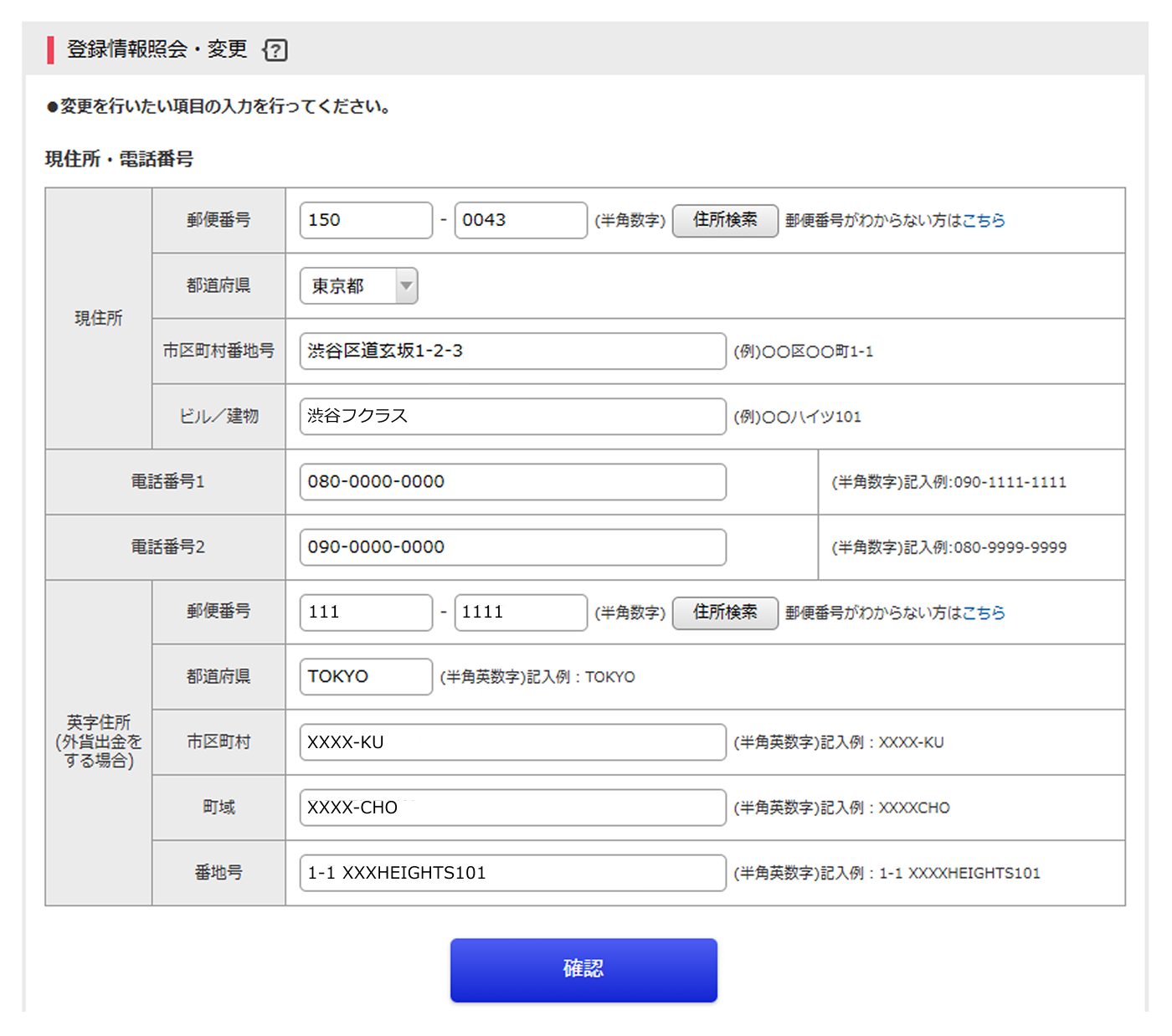Click English postal code field containing 111

point(366,613)
